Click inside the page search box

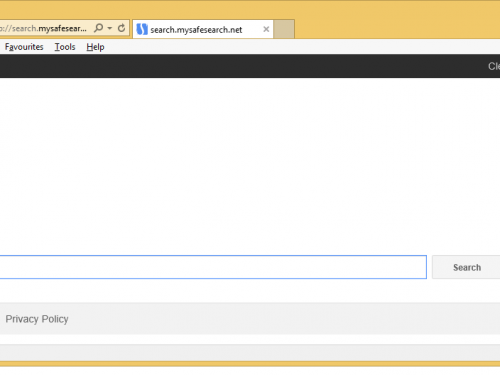coord(213,267)
